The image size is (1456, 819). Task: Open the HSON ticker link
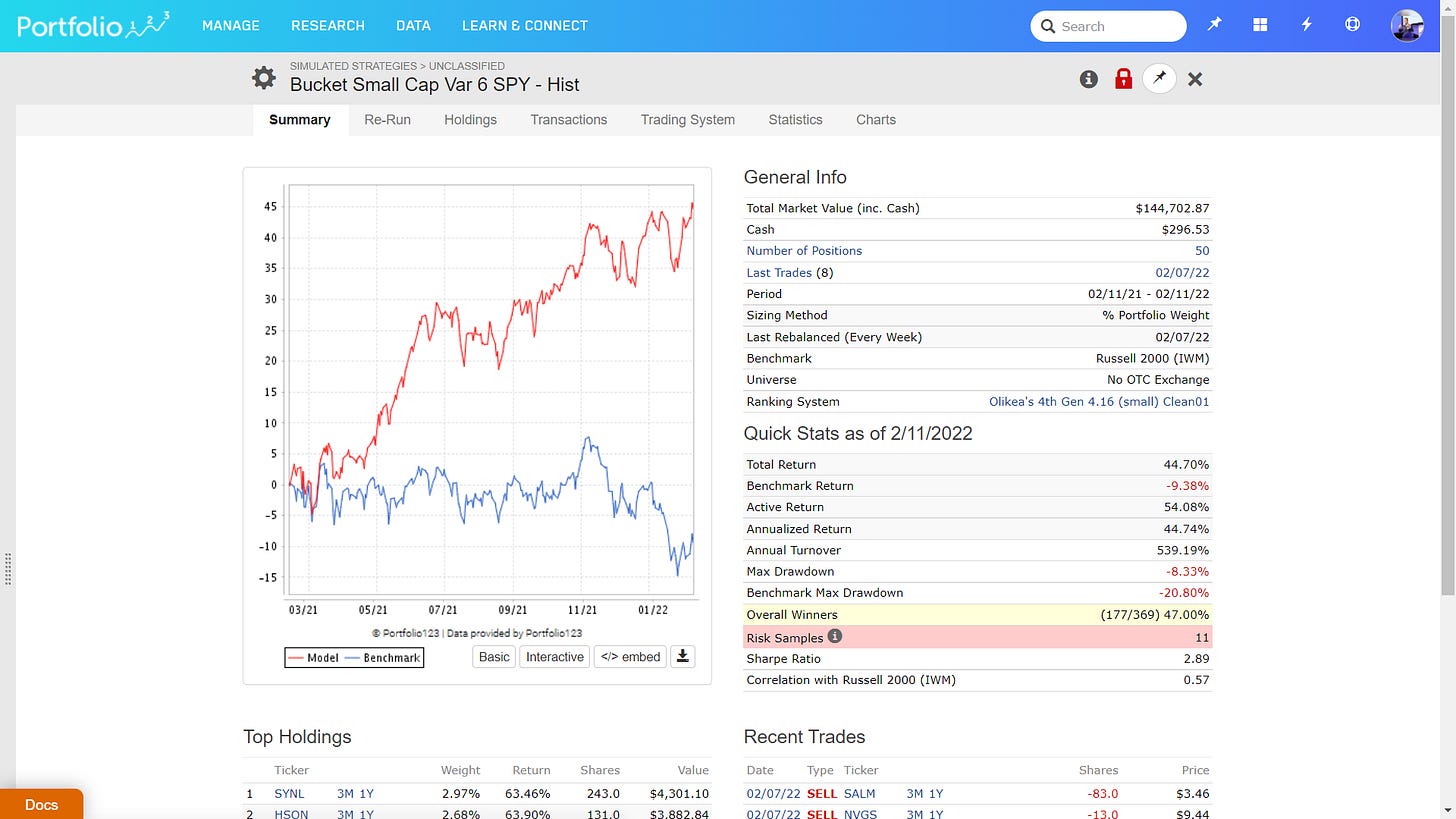click(x=291, y=814)
